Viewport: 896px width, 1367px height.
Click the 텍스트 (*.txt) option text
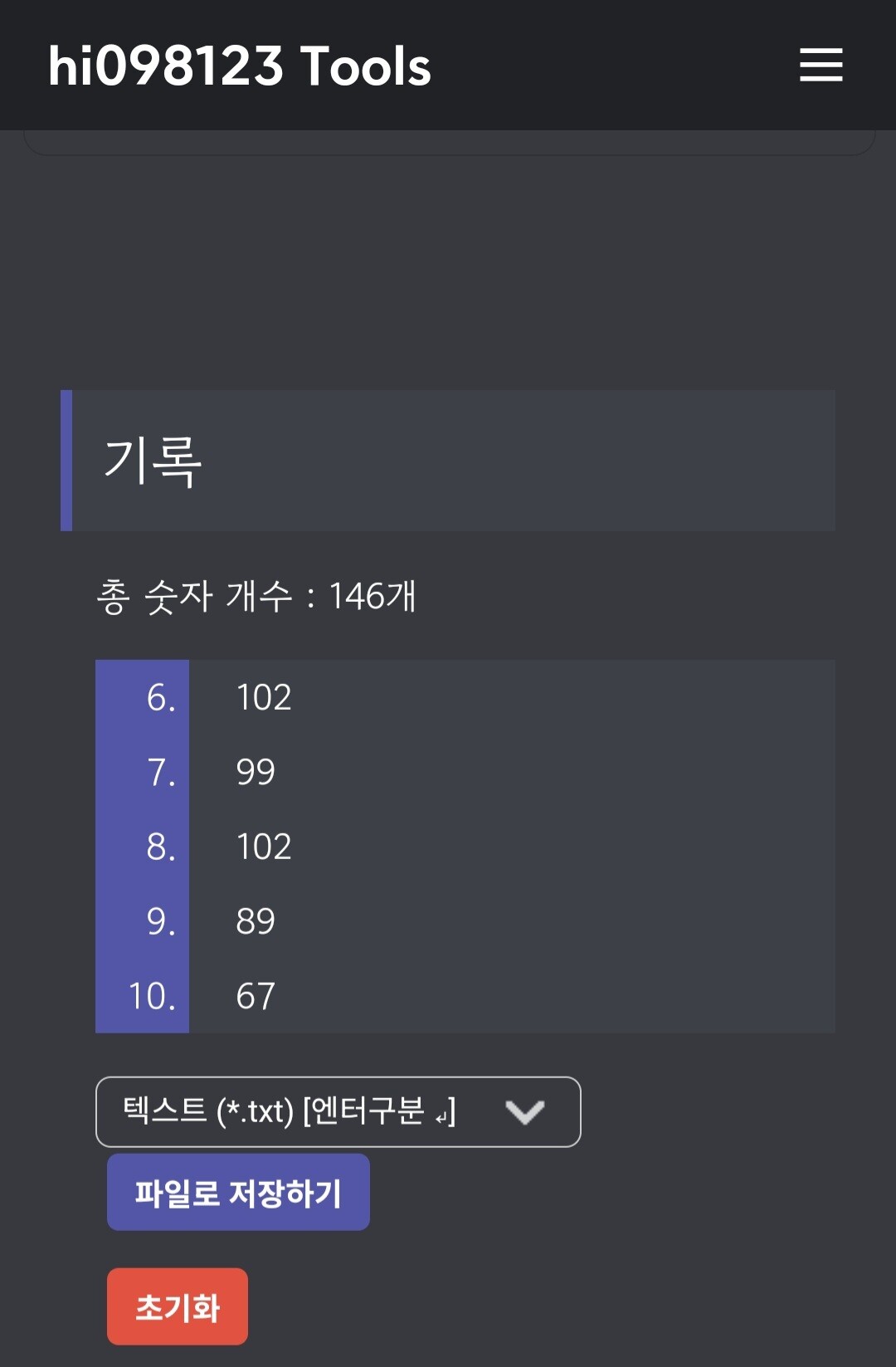tap(208, 1111)
